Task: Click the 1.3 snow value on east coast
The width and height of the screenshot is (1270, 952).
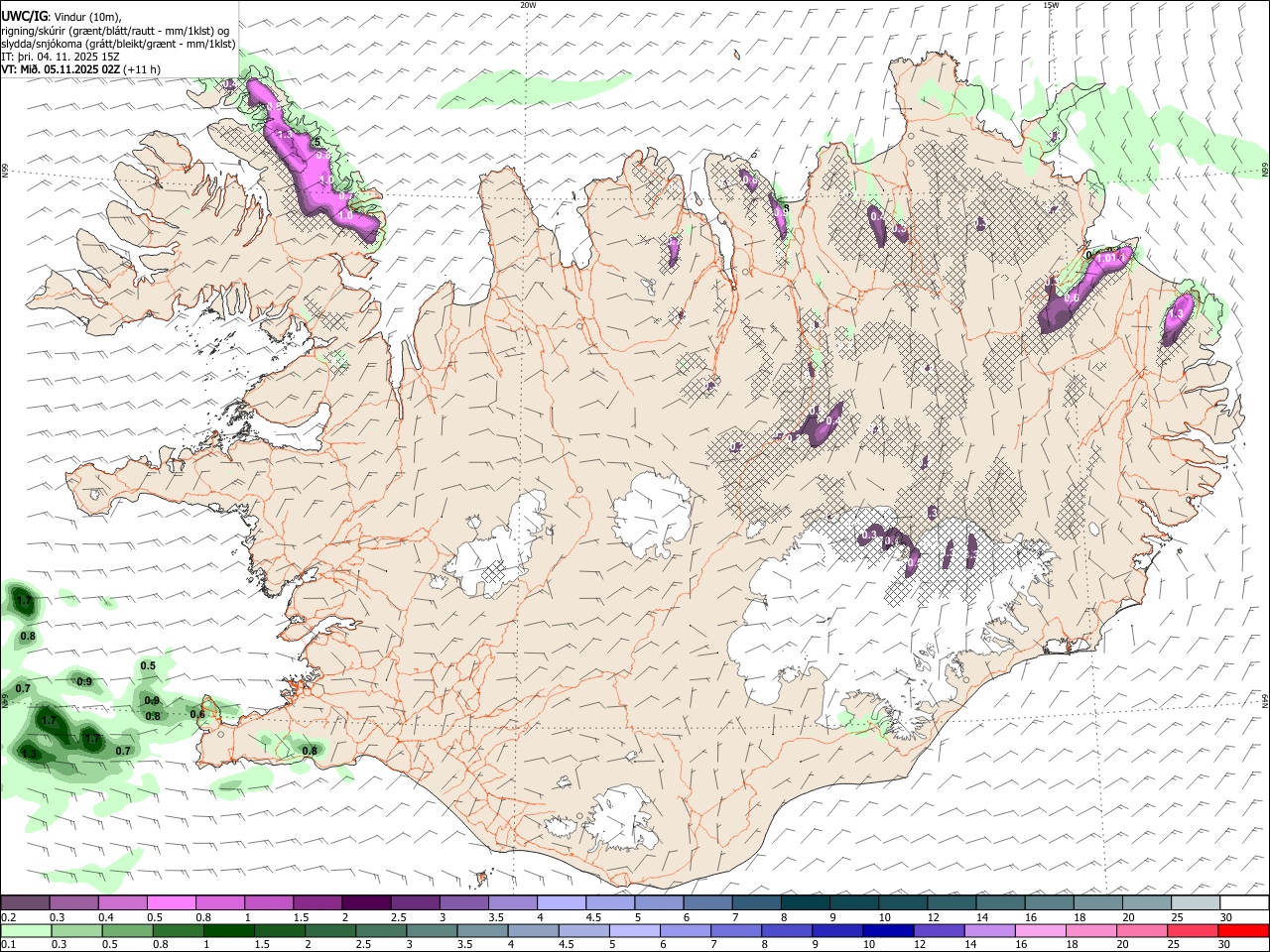Action: pyautogui.click(x=1178, y=313)
